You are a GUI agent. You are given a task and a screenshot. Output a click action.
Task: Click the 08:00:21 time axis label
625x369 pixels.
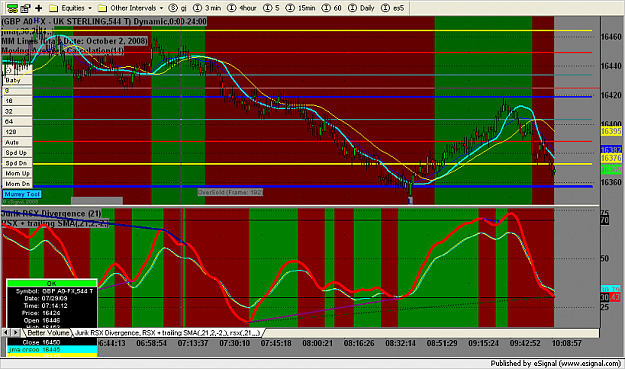pyautogui.click(x=317, y=343)
